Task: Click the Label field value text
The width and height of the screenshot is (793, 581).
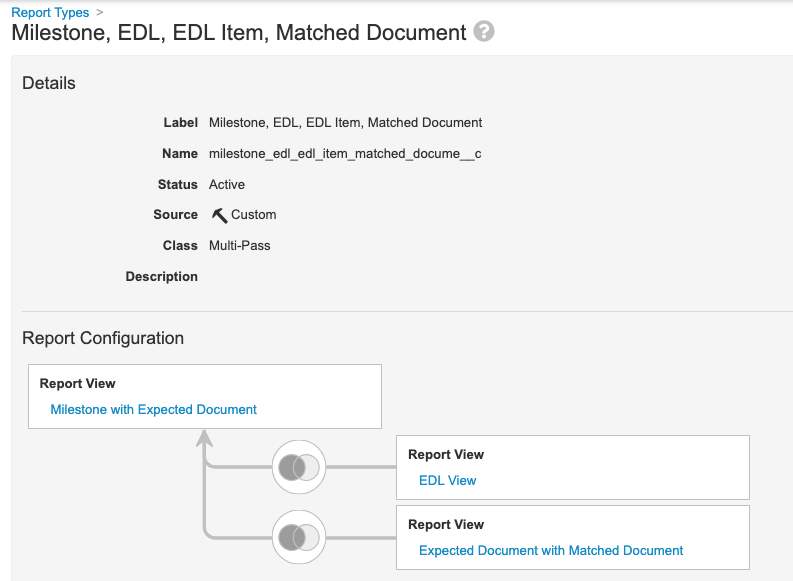Action: click(x=345, y=123)
